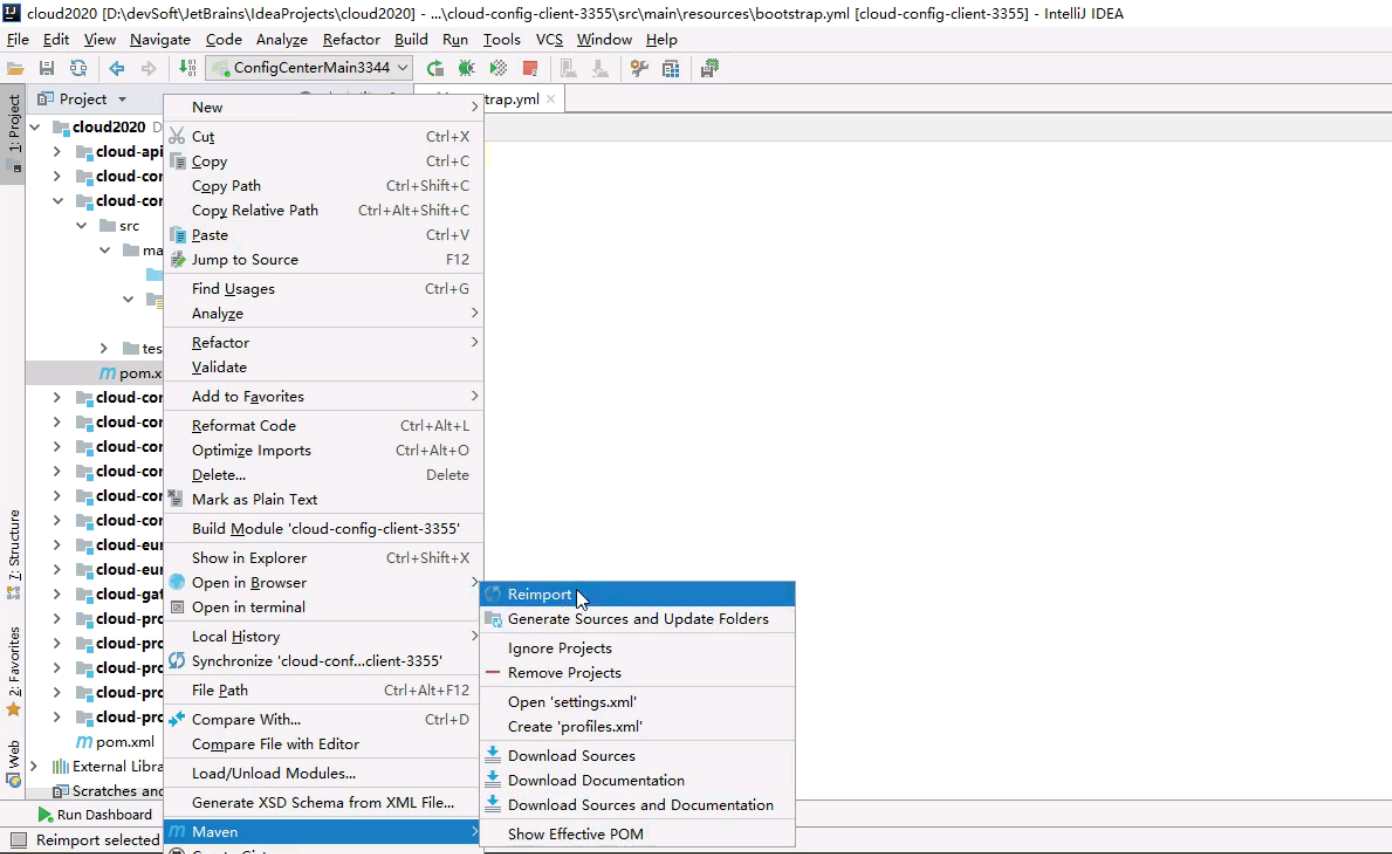Select the root pom.xml file under cloud2020
Screen dimensions: 1392x854
click(x=115, y=742)
